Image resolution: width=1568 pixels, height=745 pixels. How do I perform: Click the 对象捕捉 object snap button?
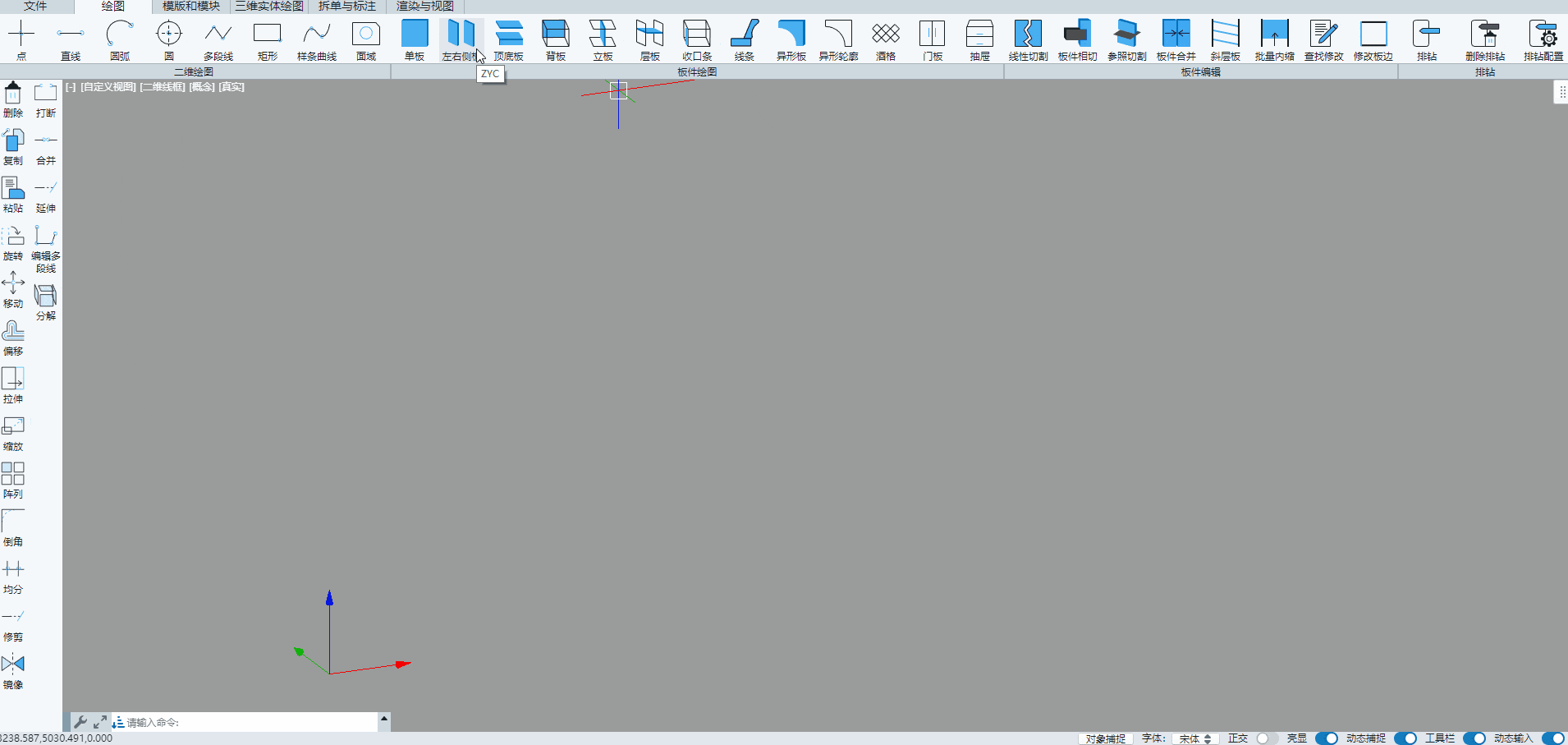1105,738
